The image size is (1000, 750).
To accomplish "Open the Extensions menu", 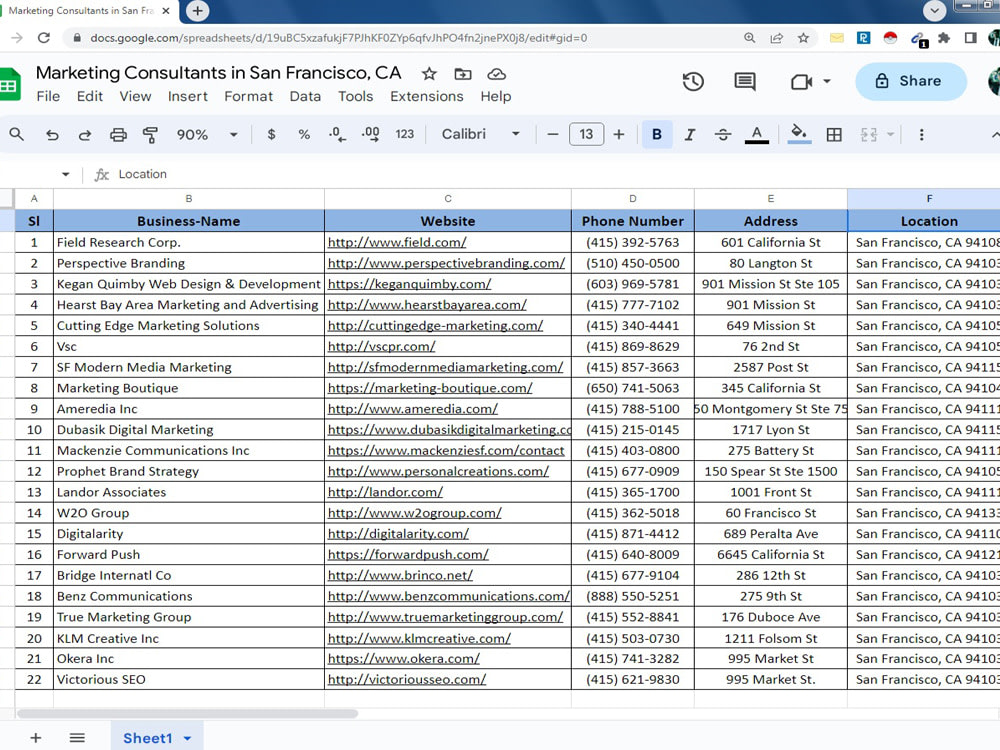I will tap(427, 96).
